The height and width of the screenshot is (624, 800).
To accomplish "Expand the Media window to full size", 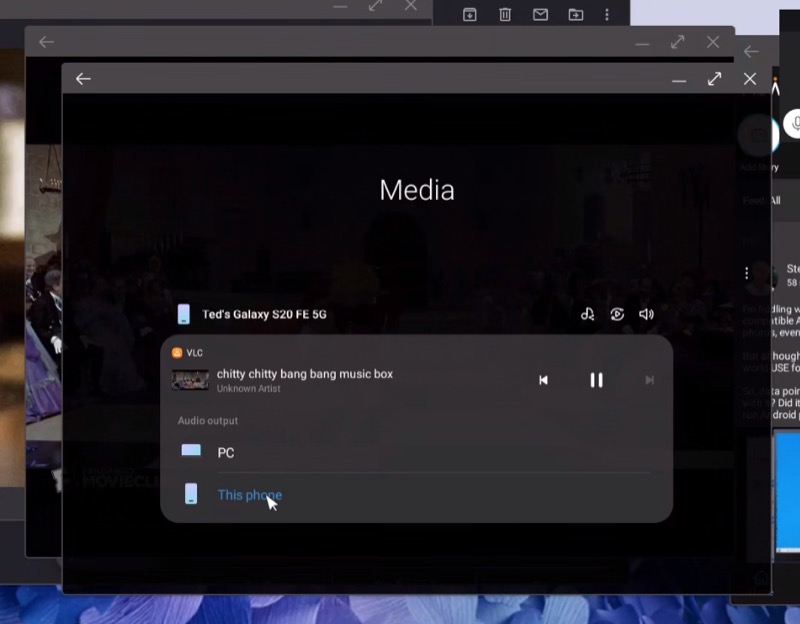I will 714,79.
